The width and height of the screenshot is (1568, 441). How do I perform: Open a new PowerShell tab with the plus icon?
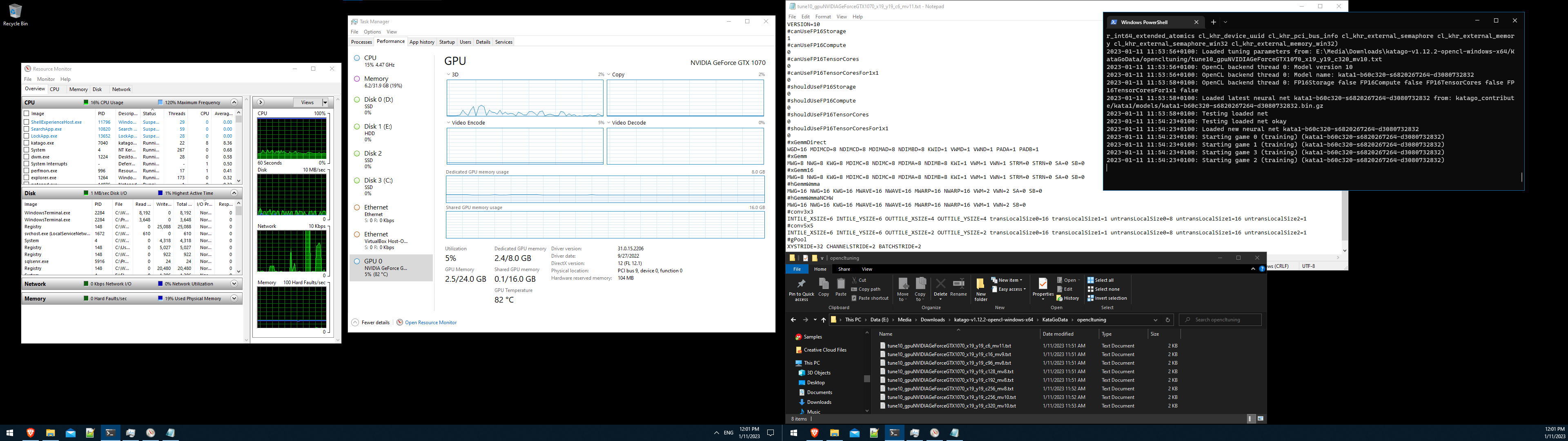tap(1214, 22)
